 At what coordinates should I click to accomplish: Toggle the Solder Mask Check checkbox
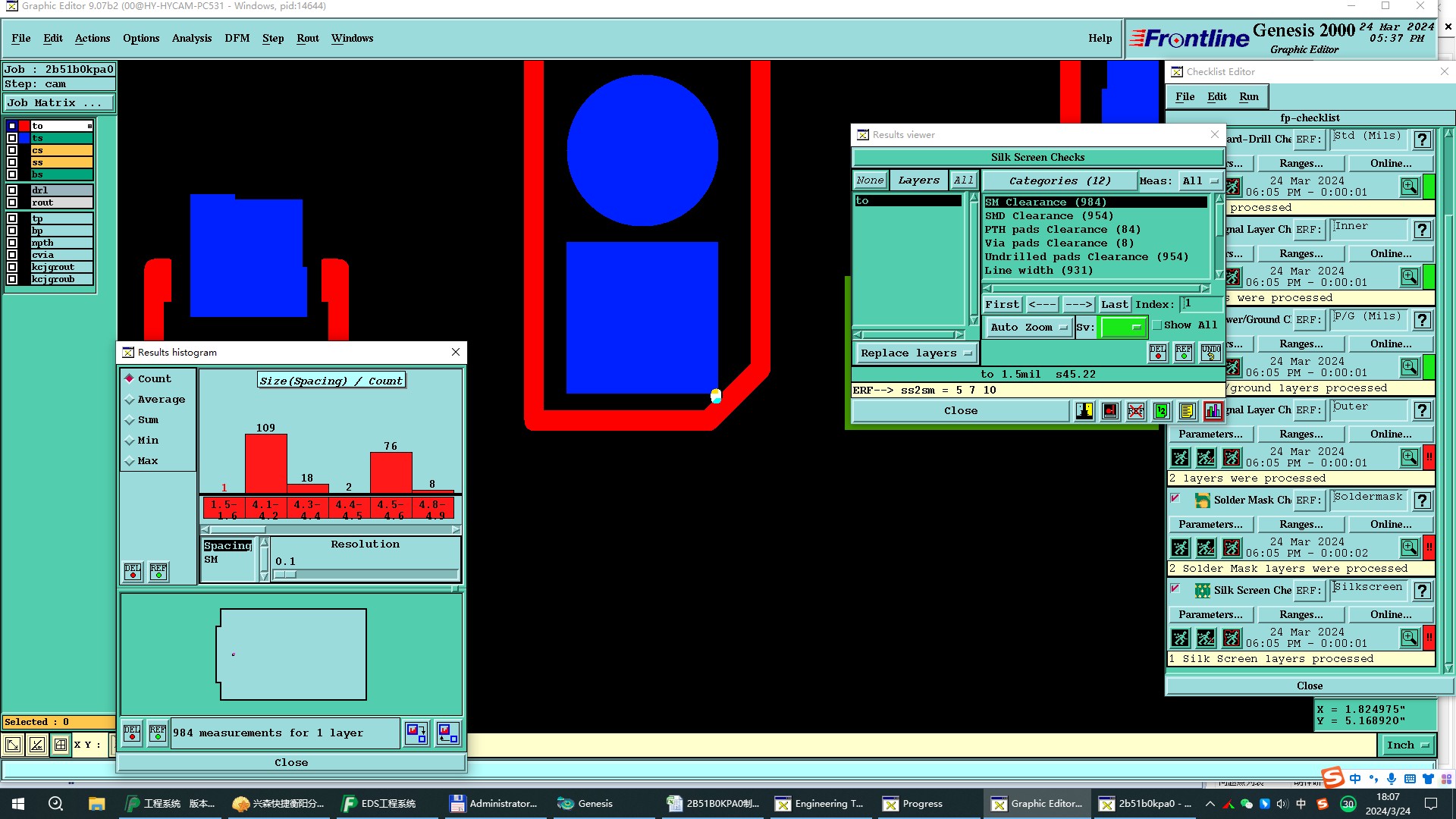[1175, 499]
